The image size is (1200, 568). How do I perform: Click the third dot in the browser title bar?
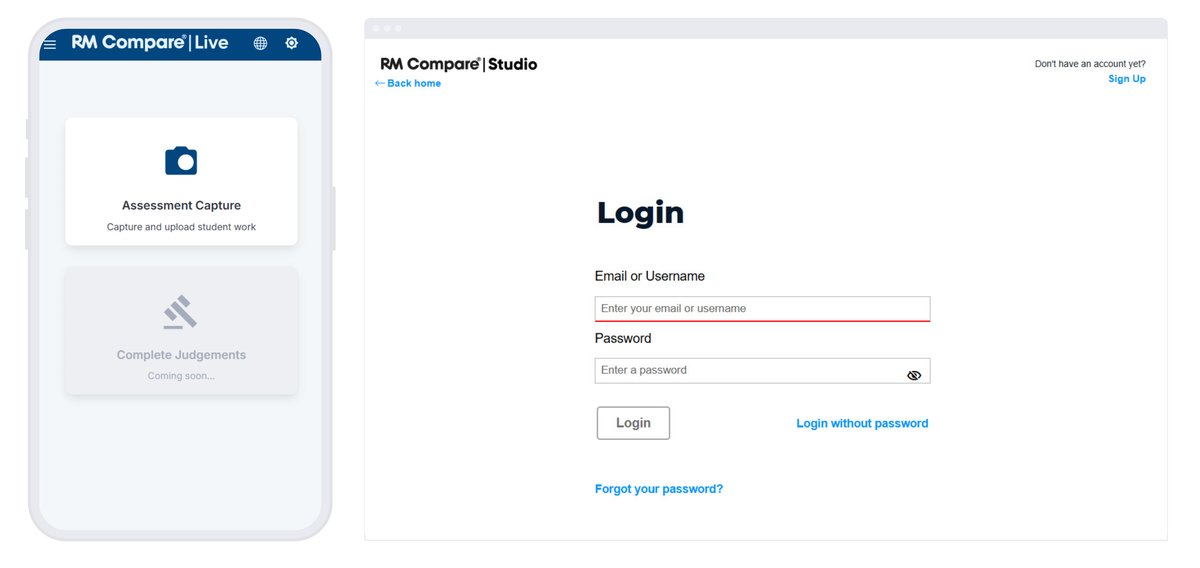tap(398, 28)
